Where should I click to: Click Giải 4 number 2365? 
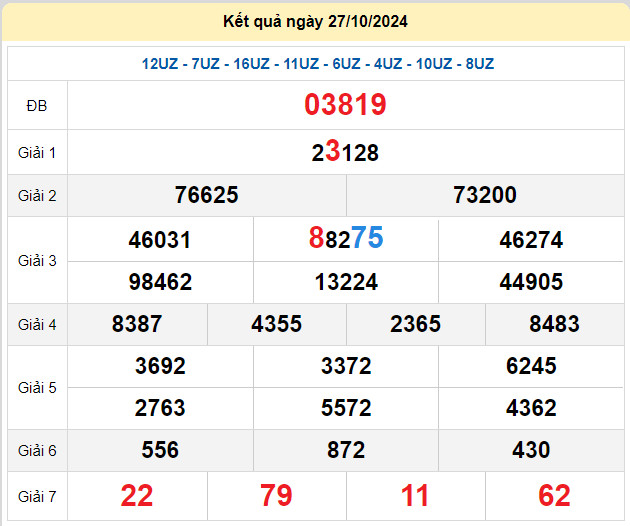tap(415, 324)
